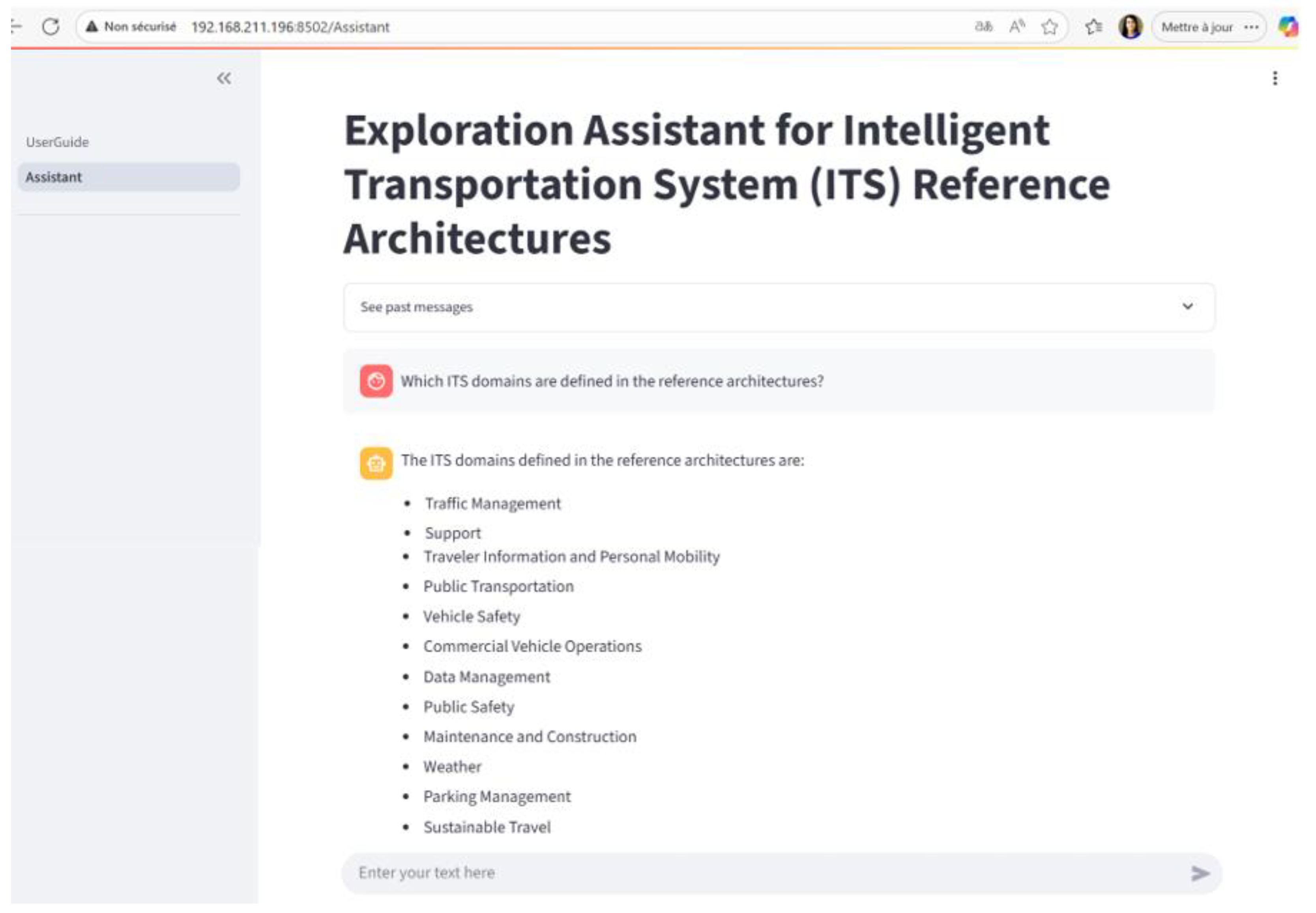Click the past messages chevron arrow

coord(1187,307)
